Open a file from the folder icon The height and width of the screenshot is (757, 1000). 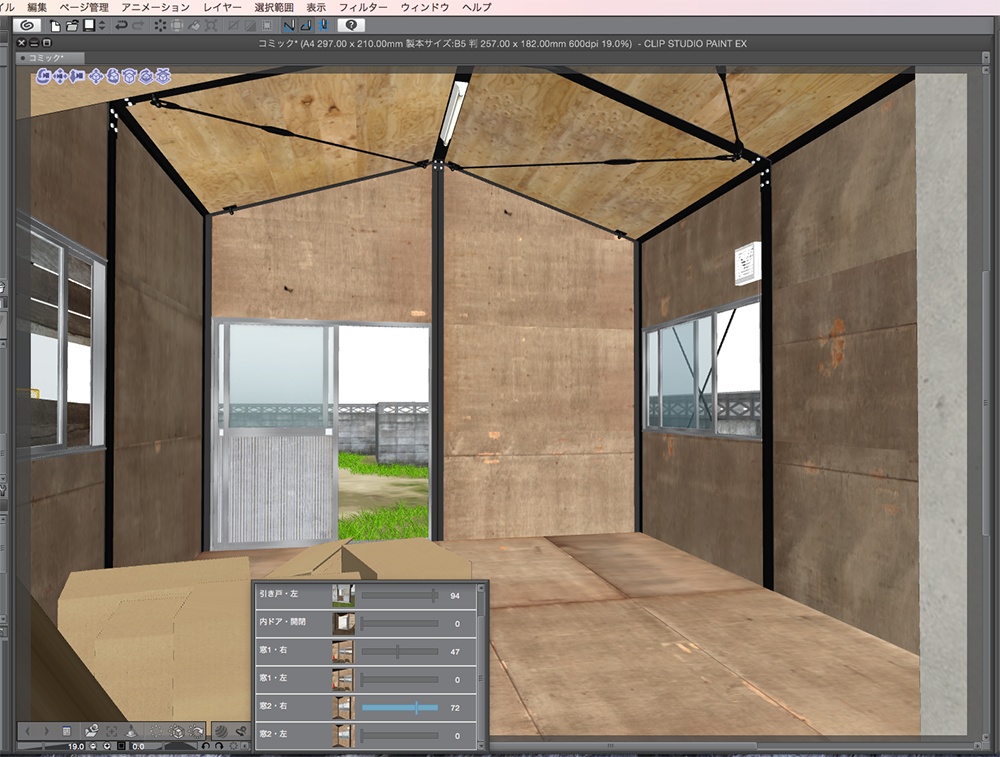pyautogui.click(x=71, y=25)
